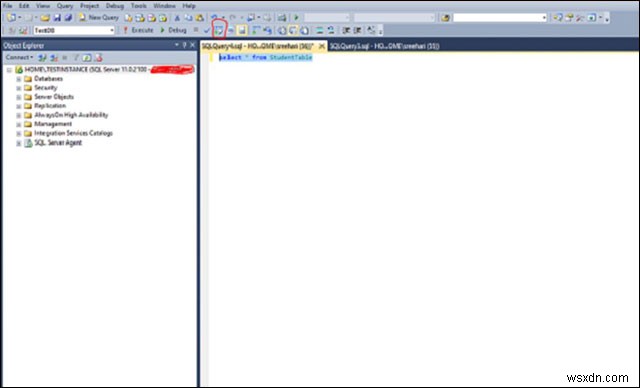Click the Paste clipboard icon
The image size is (640, 388).
(200, 18)
